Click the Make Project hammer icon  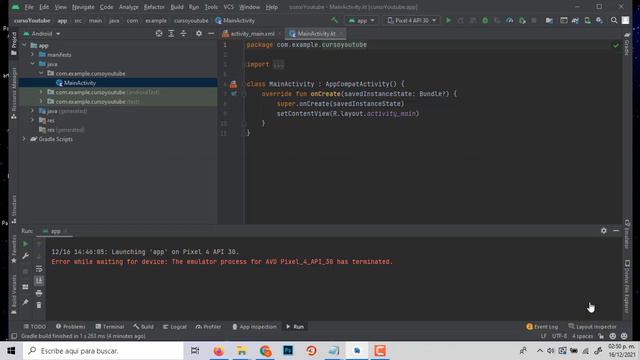tap(334, 20)
